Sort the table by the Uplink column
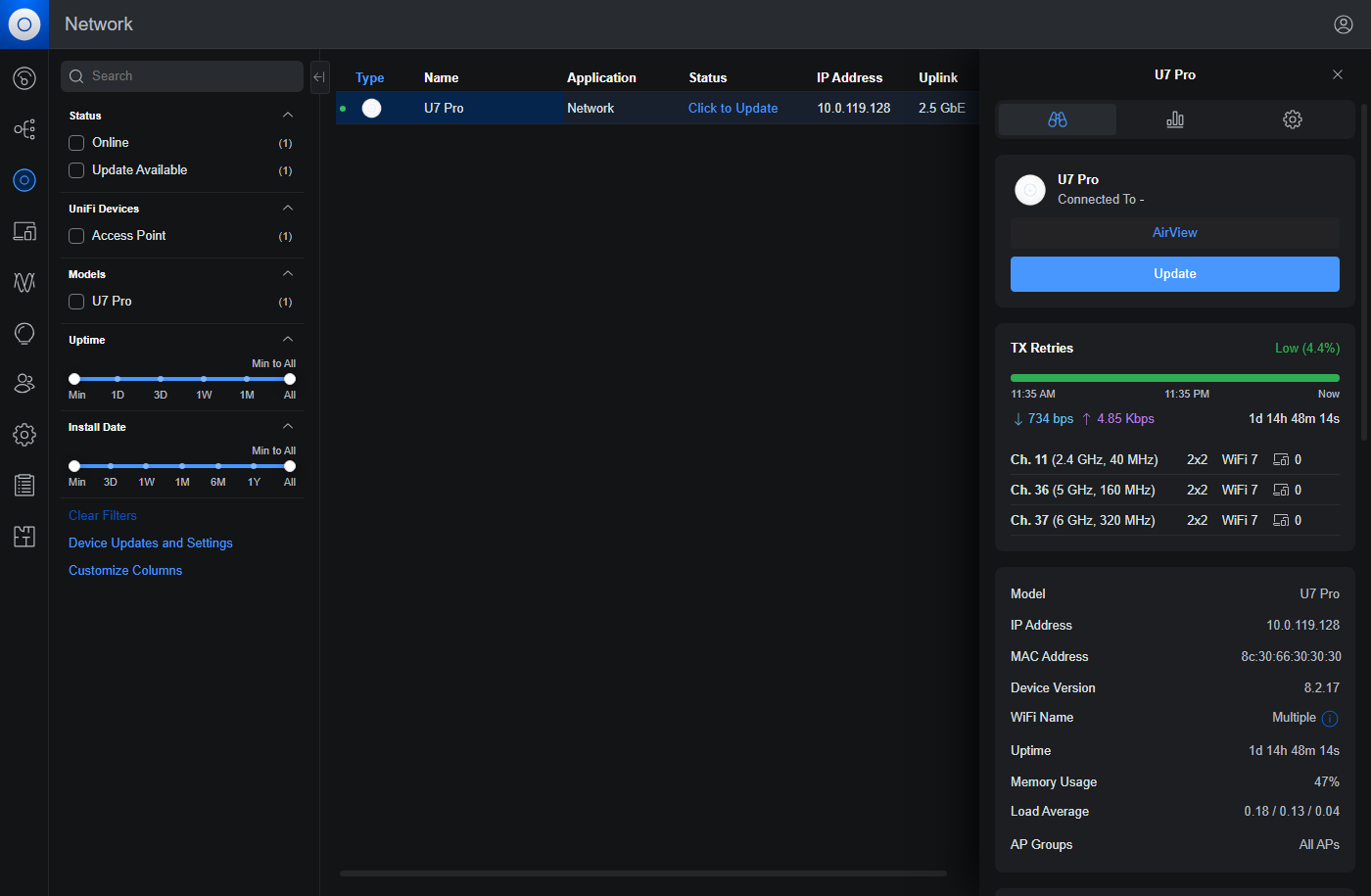This screenshot has height=896, width=1371. click(938, 78)
